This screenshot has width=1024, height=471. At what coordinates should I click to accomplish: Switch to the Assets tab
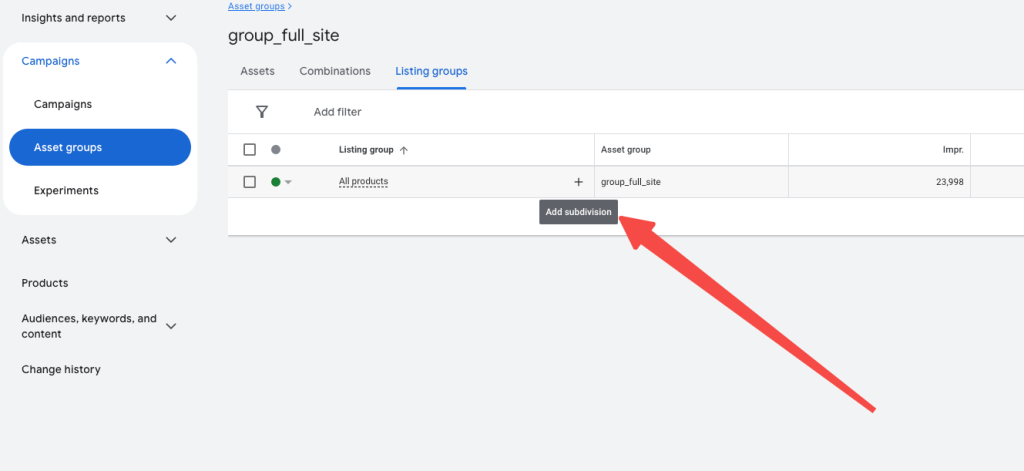(257, 71)
